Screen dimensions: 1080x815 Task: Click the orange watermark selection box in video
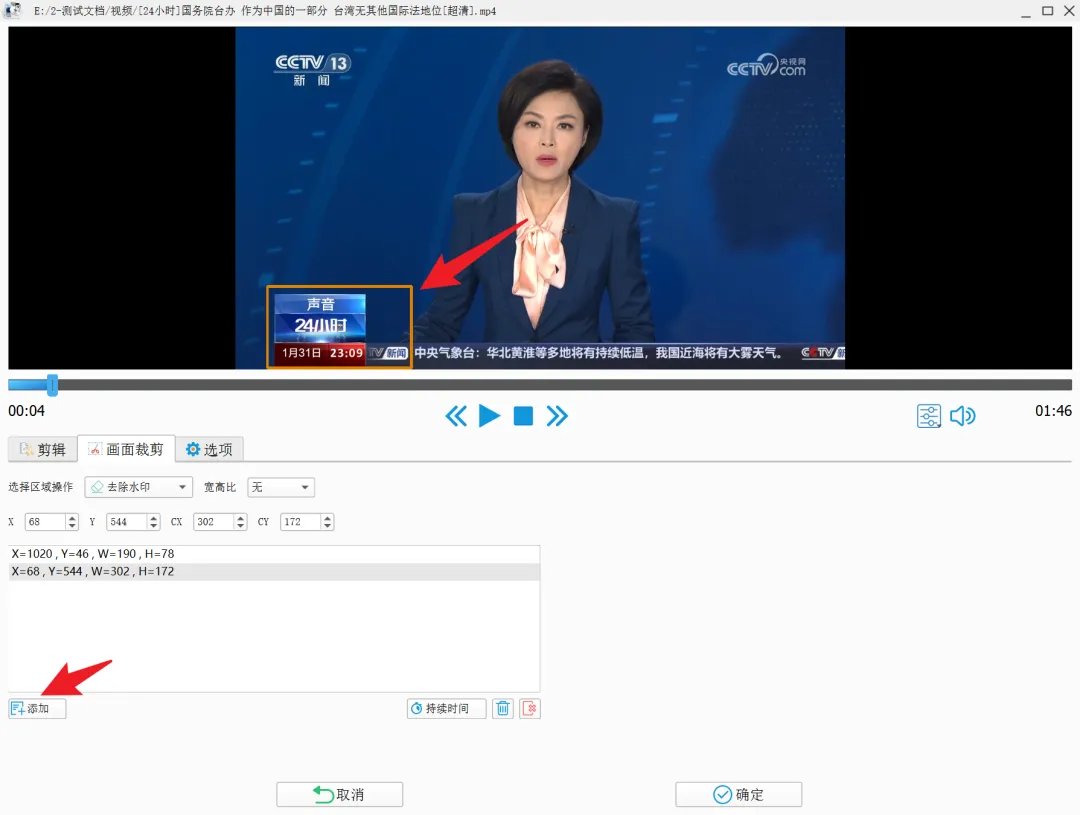(340, 327)
